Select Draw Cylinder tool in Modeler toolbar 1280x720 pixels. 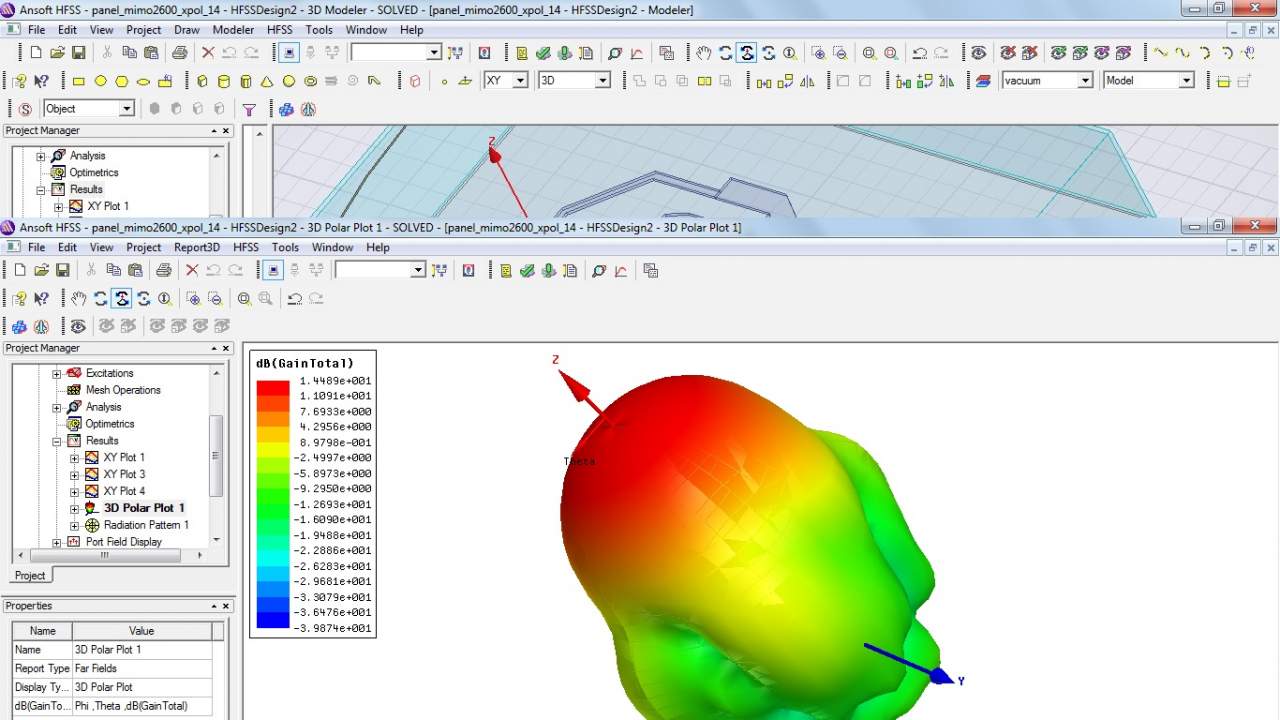[x=223, y=81]
